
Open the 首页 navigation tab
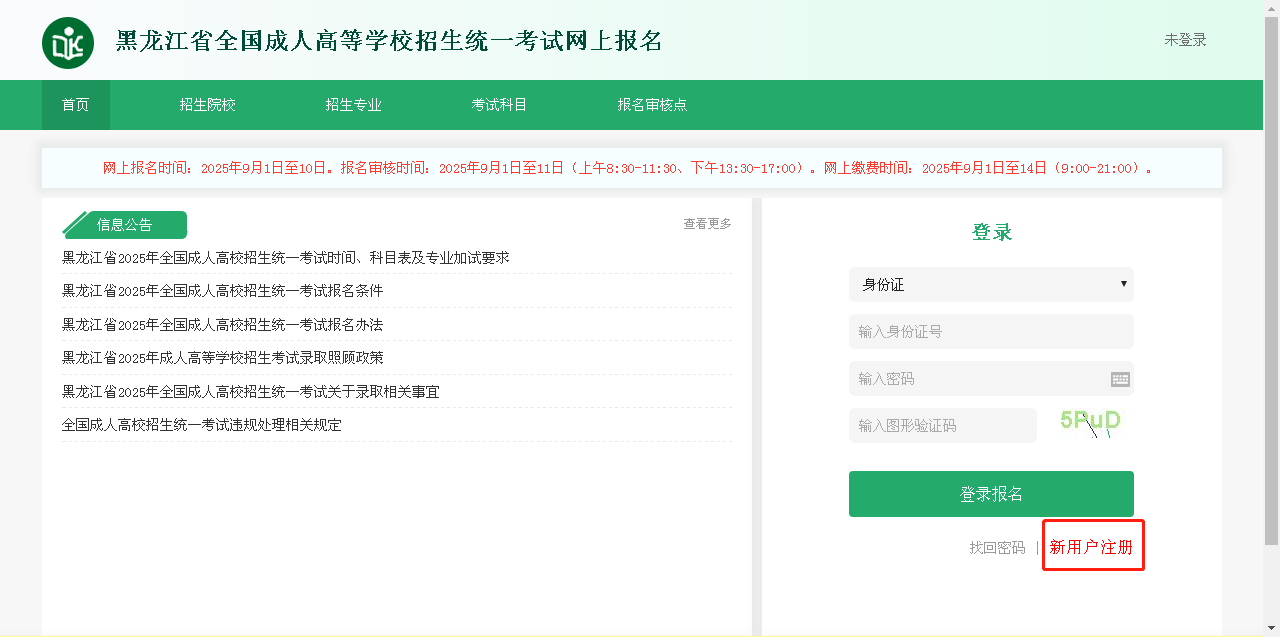pos(75,105)
